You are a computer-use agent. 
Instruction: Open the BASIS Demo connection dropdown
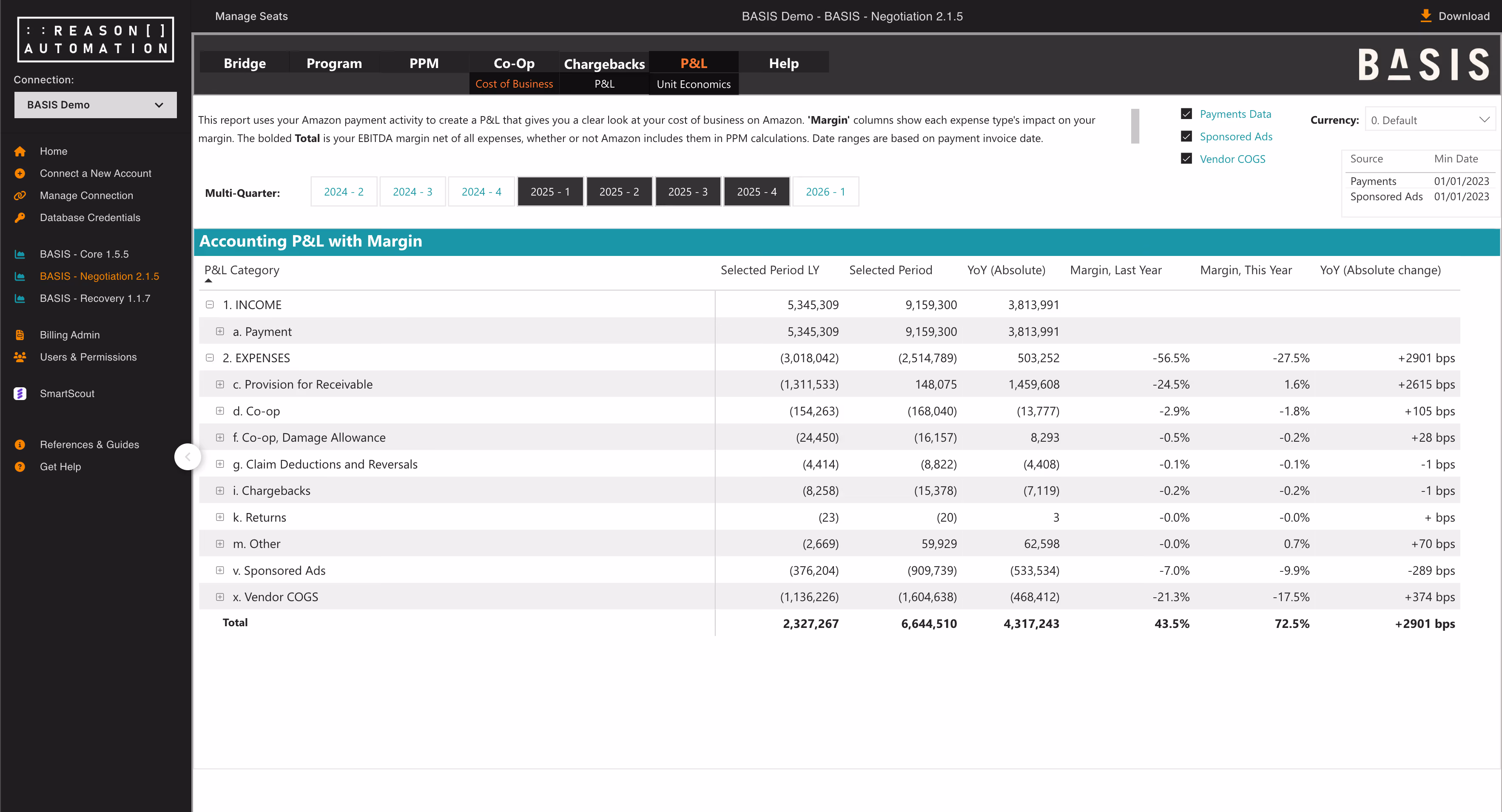pos(96,105)
